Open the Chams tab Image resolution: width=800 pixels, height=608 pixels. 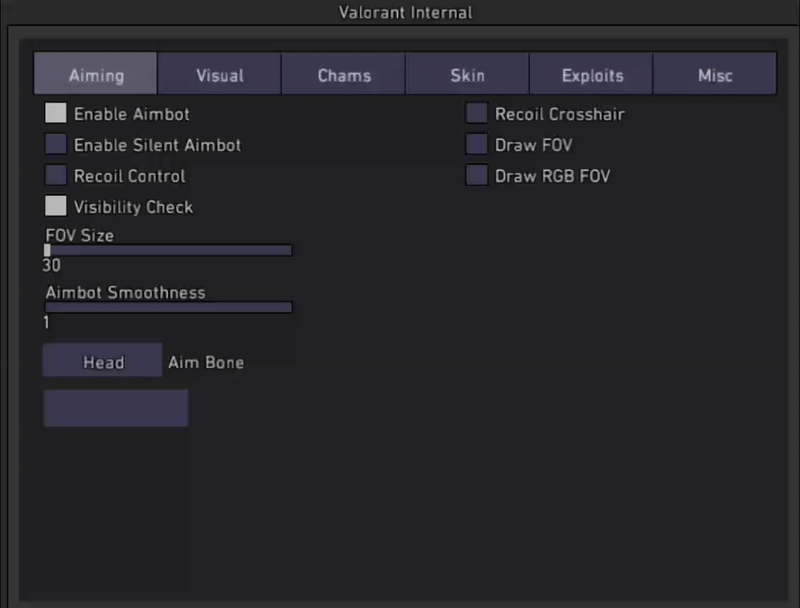(x=344, y=75)
